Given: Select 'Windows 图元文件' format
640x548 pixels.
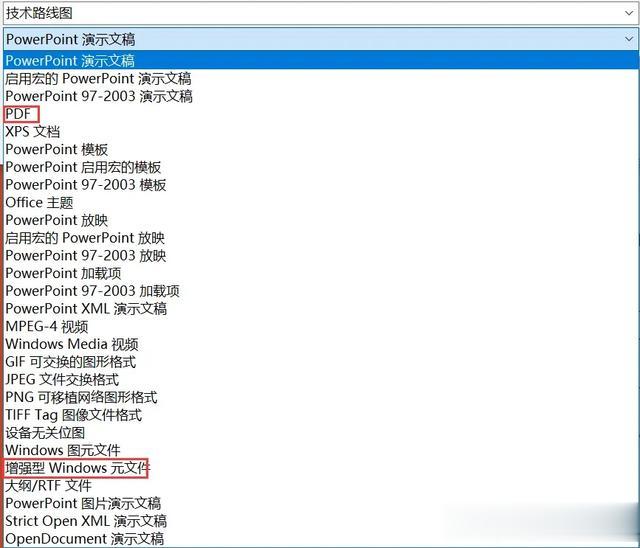Looking at the screenshot, I should point(321,450).
